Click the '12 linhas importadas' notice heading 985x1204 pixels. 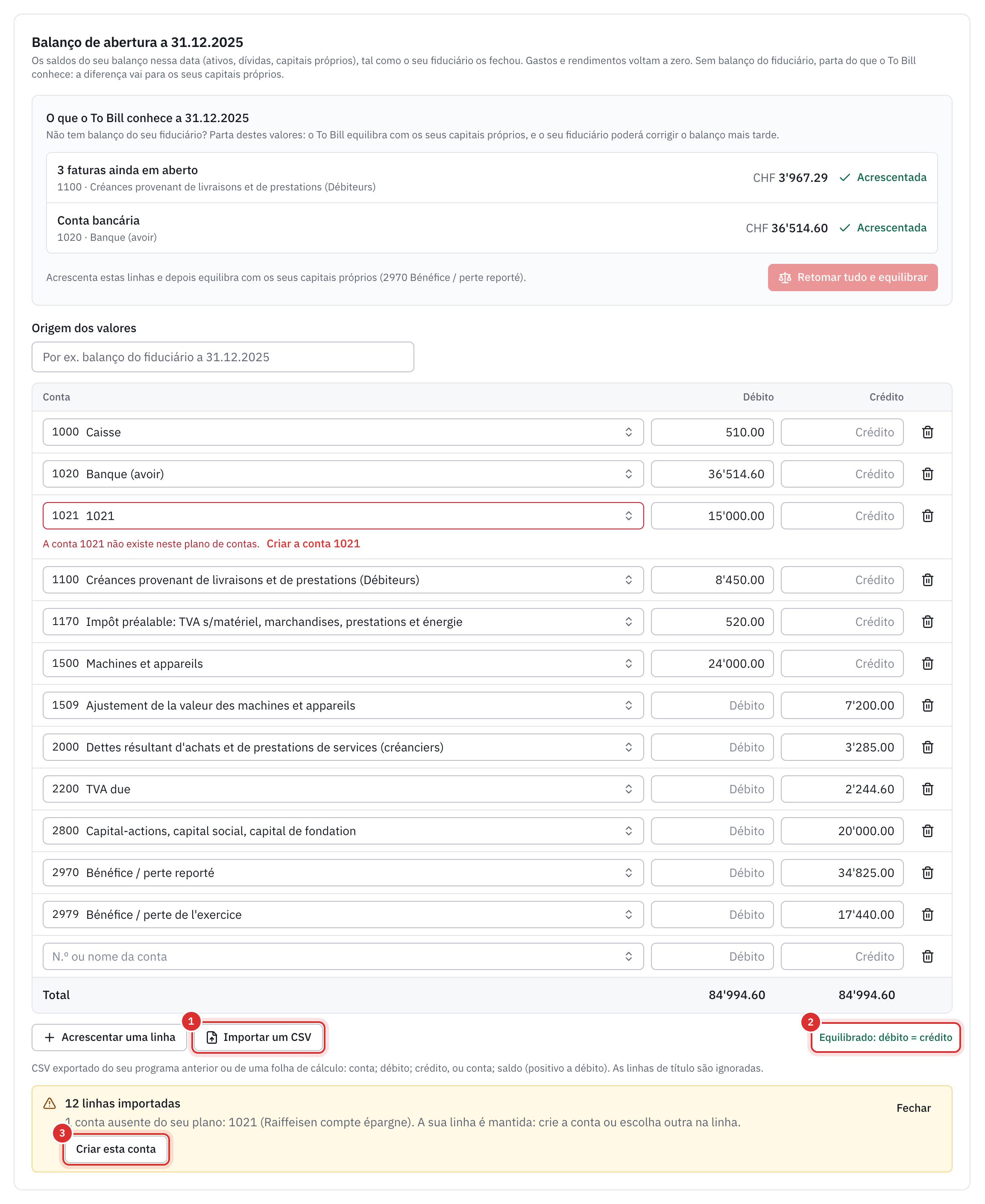(123, 1104)
